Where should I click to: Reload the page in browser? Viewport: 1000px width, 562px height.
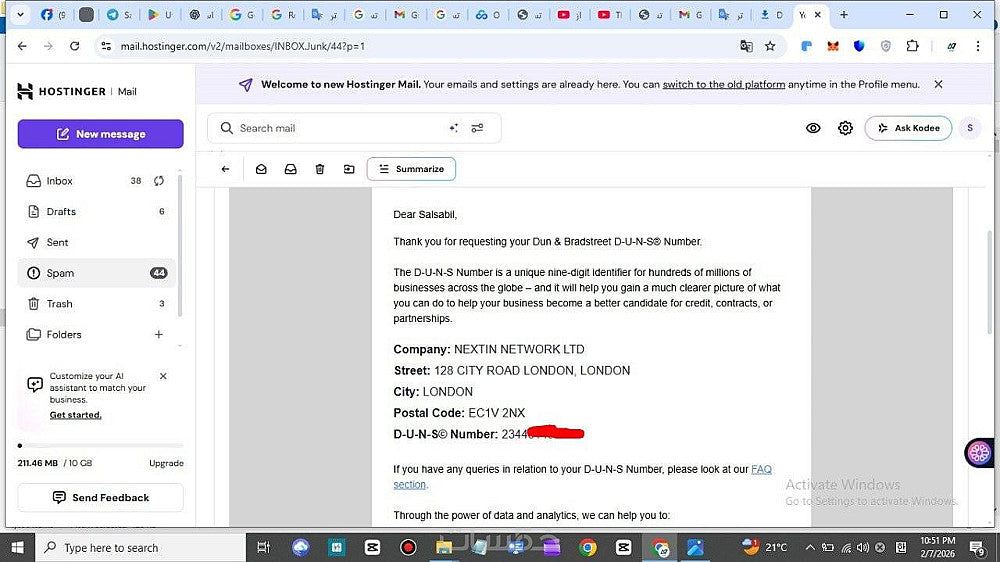click(x=75, y=46)
